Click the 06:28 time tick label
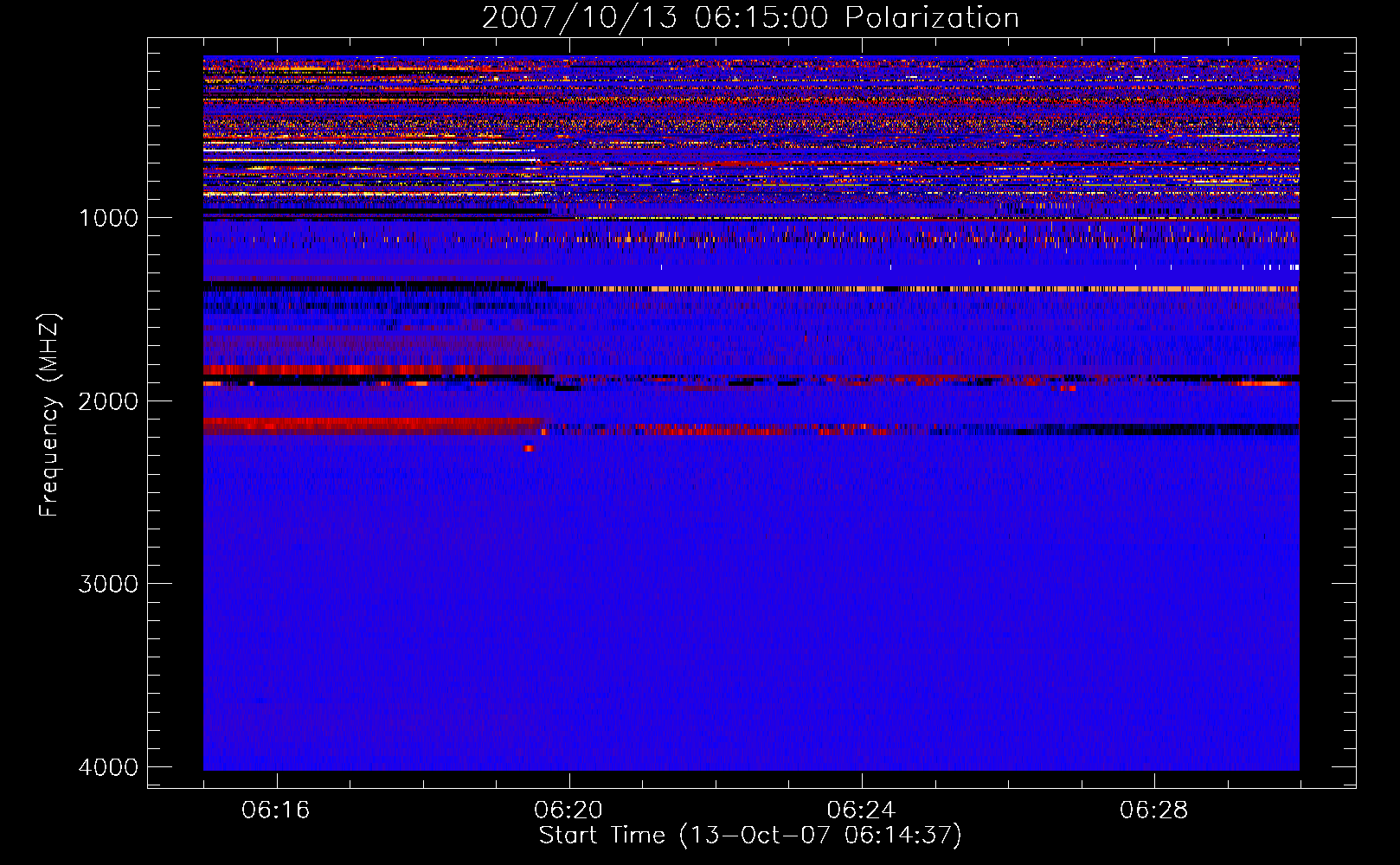Viewport: 1400px width, 865px height. click(x=1153, y=810)
